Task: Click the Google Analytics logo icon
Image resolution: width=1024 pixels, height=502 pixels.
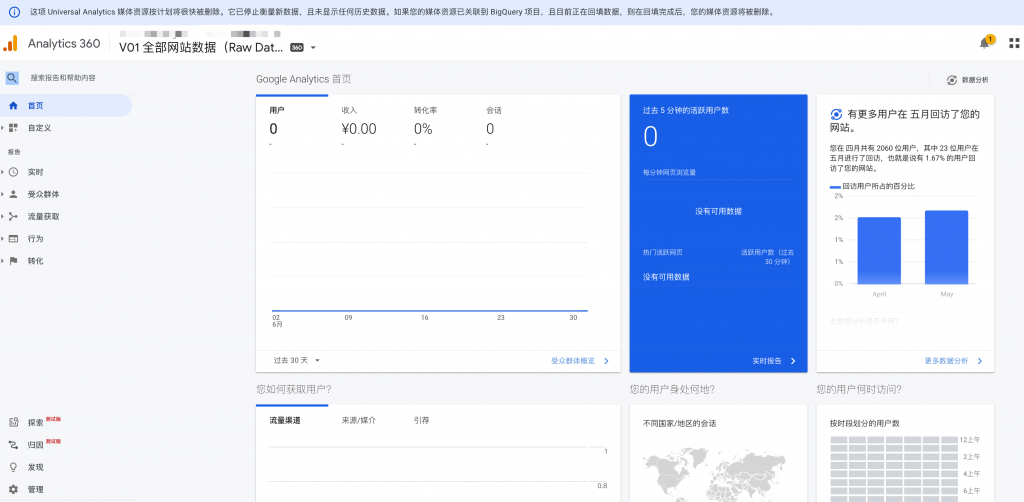Action: pos(11,43)
